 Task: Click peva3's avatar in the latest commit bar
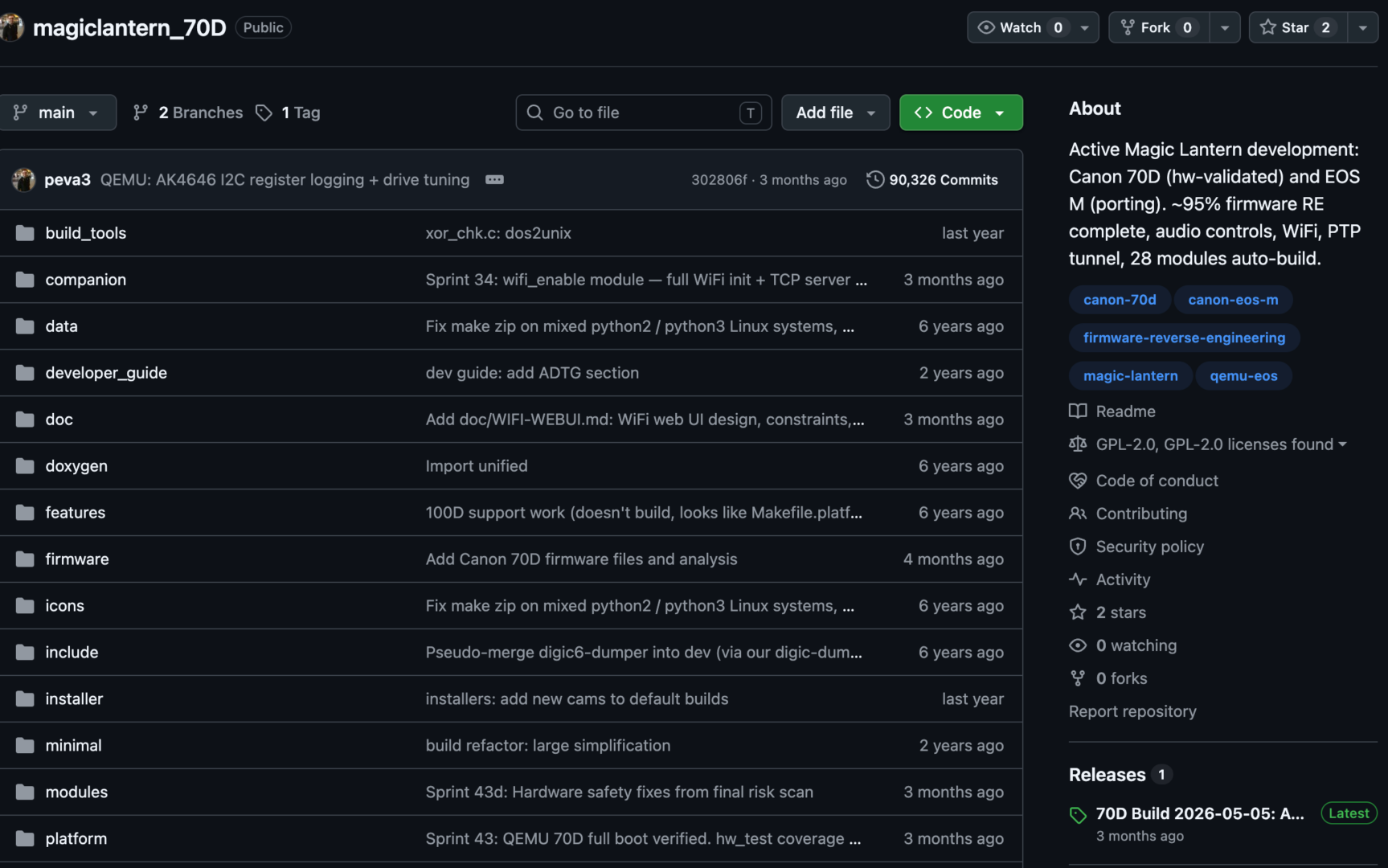coord(24,180)
